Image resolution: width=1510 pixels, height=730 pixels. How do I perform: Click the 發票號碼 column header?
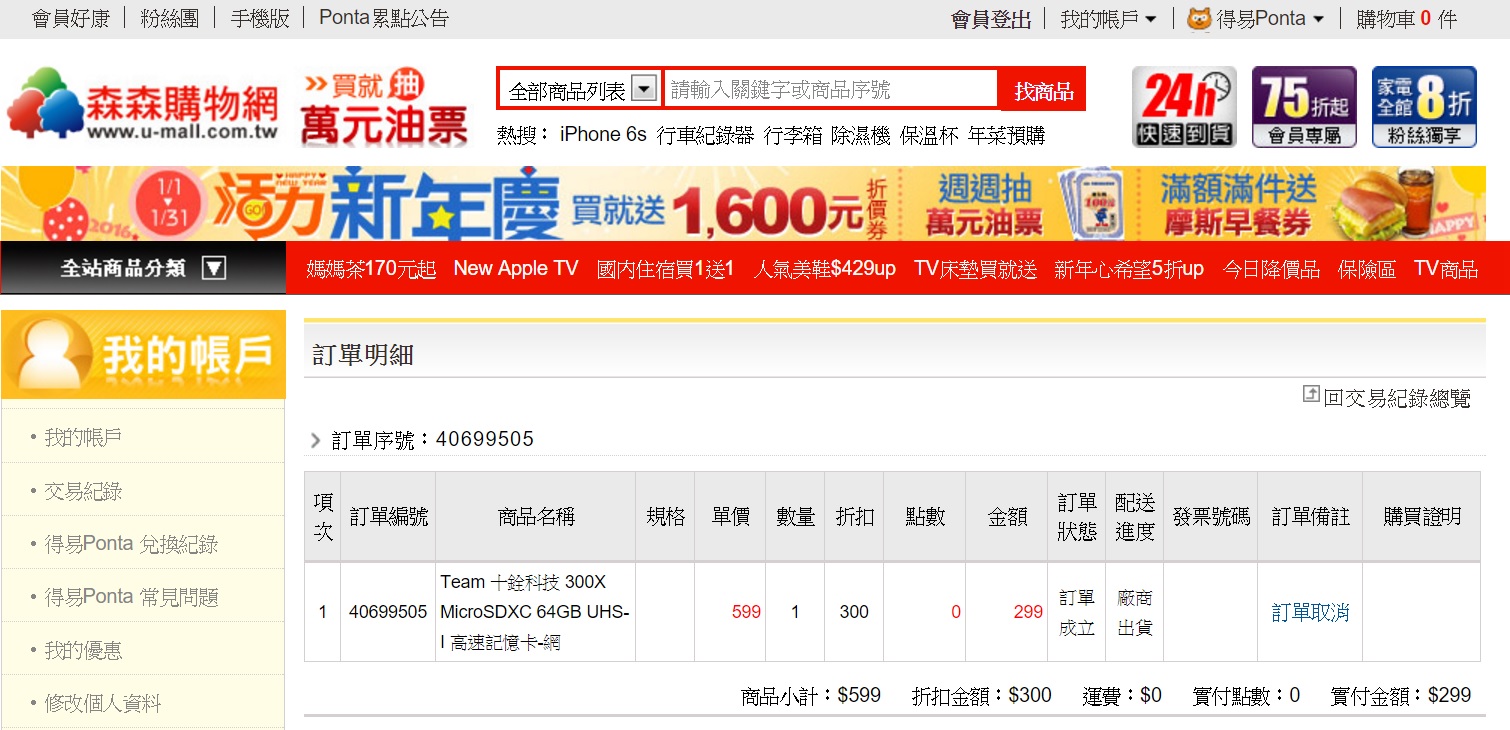1211,517
